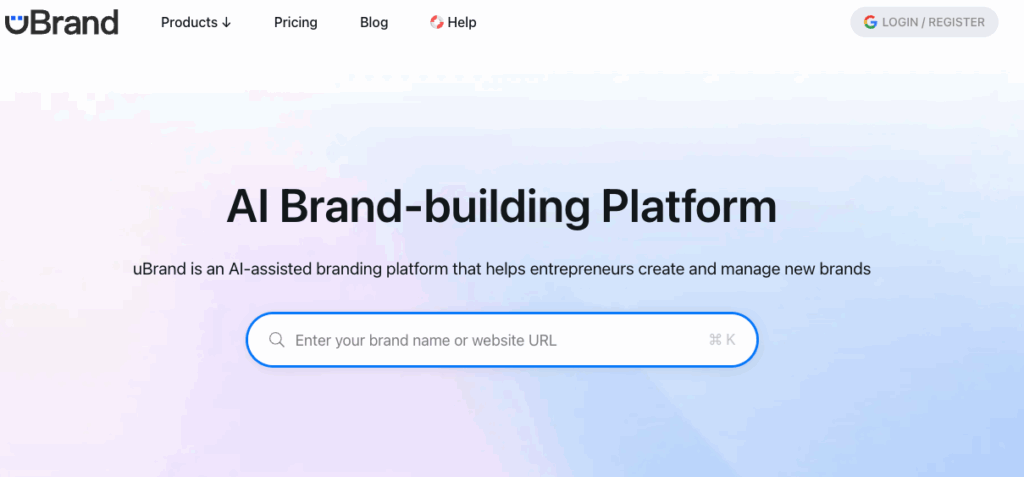Screen dimensions: 1024x477
Task: Click the uBrand description sentence below headline
Action: (501, 269)
